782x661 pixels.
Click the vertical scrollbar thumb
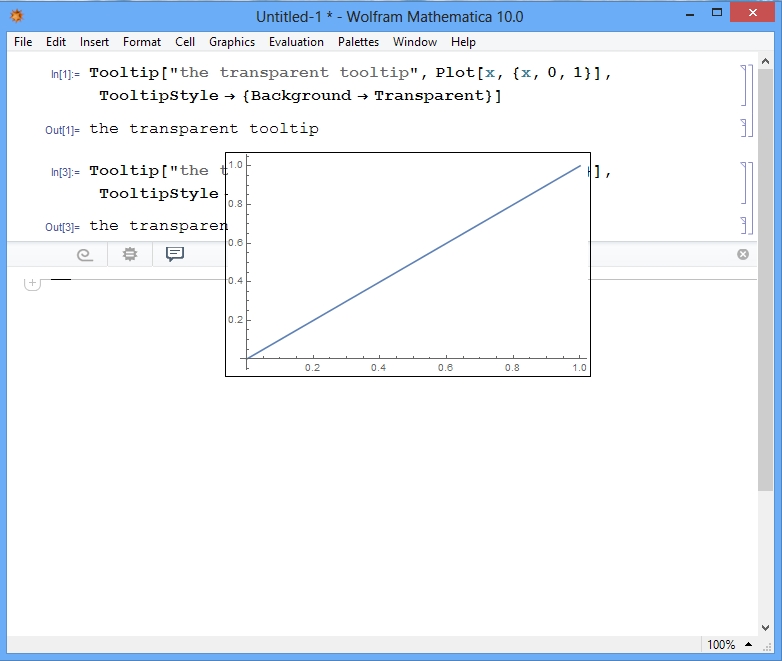766,280
